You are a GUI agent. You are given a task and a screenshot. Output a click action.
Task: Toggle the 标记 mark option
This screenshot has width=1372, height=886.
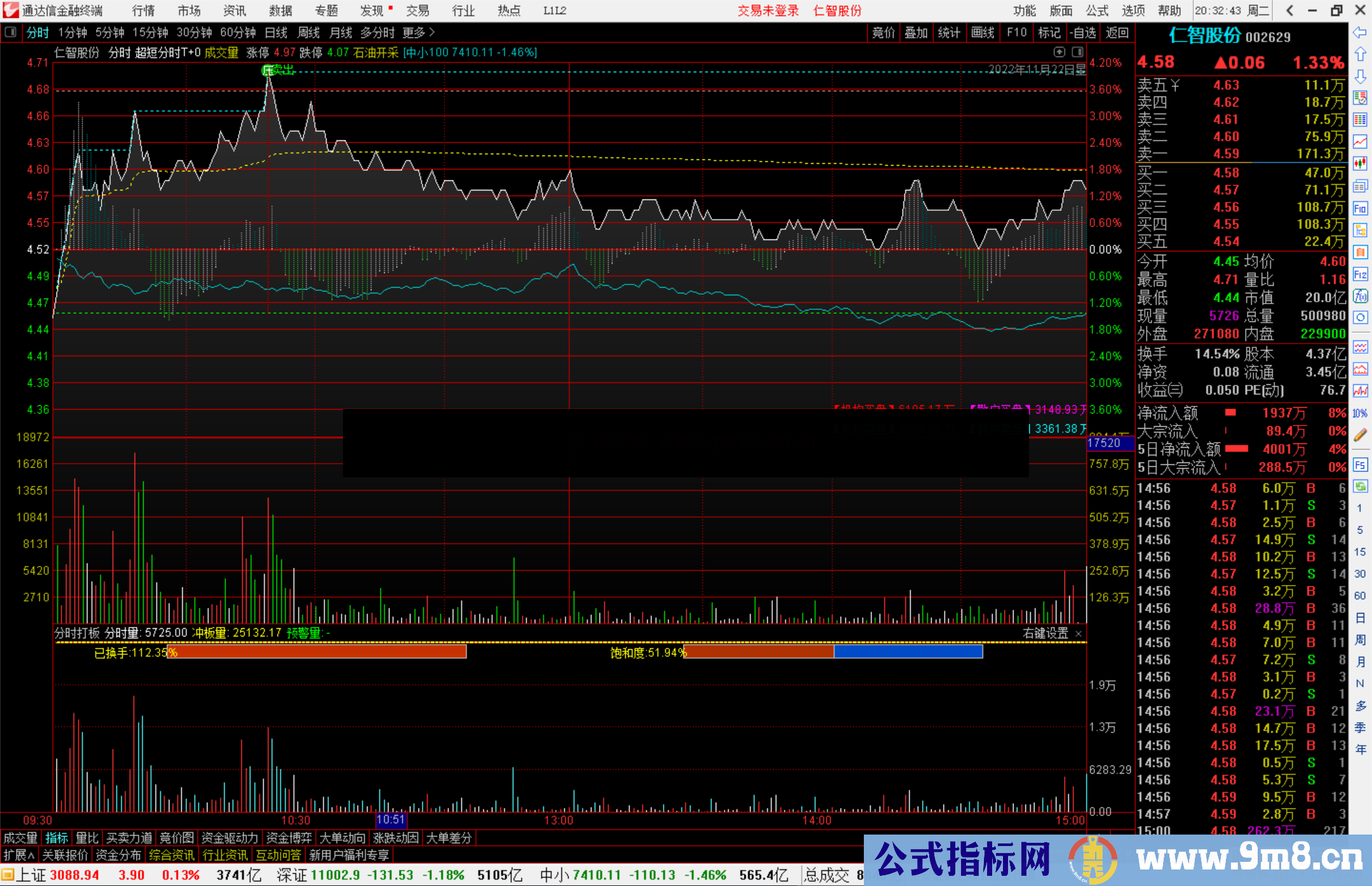coord(1049,32)
